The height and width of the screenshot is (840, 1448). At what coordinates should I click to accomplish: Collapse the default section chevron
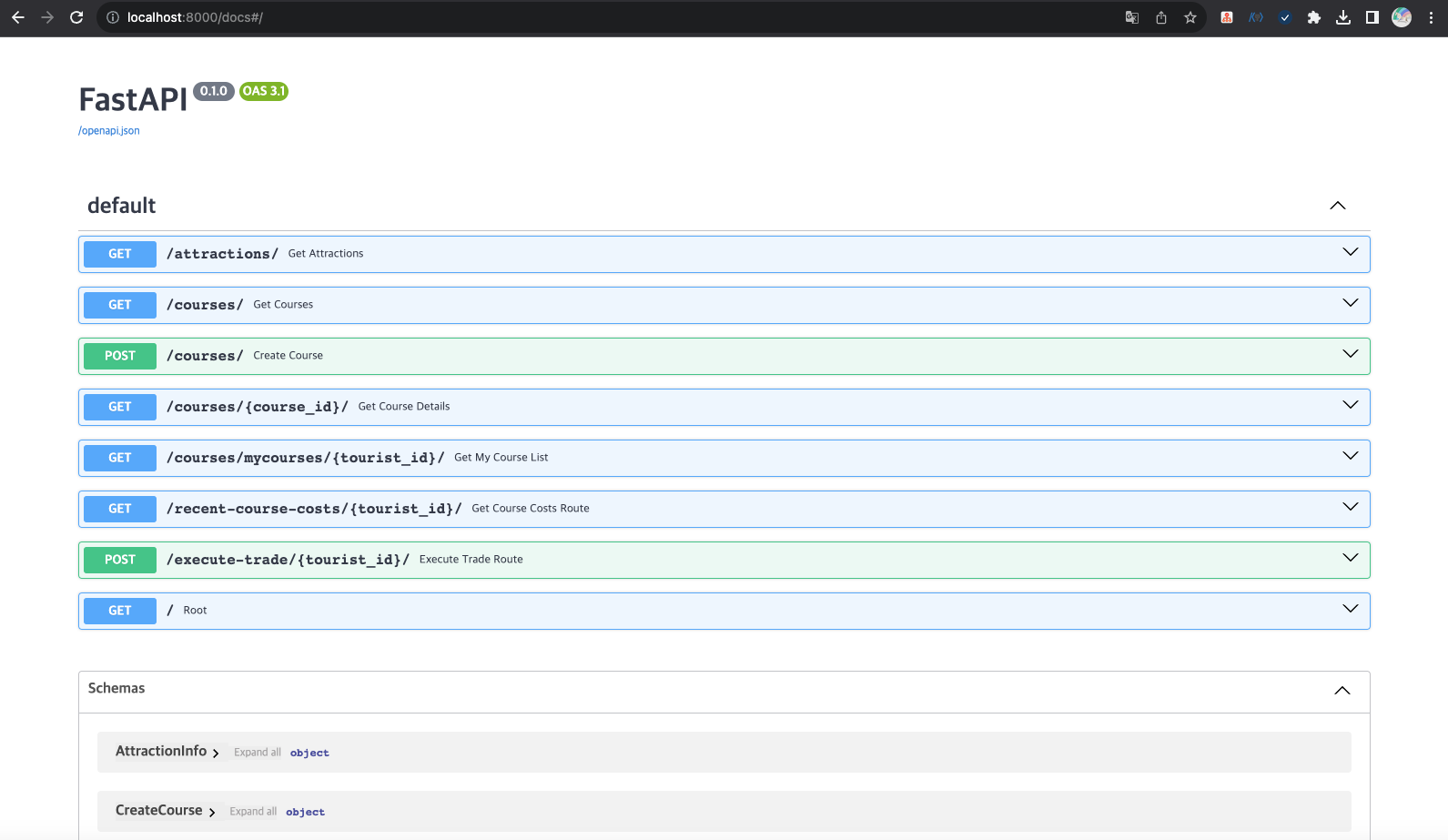tap(1337, 206)
